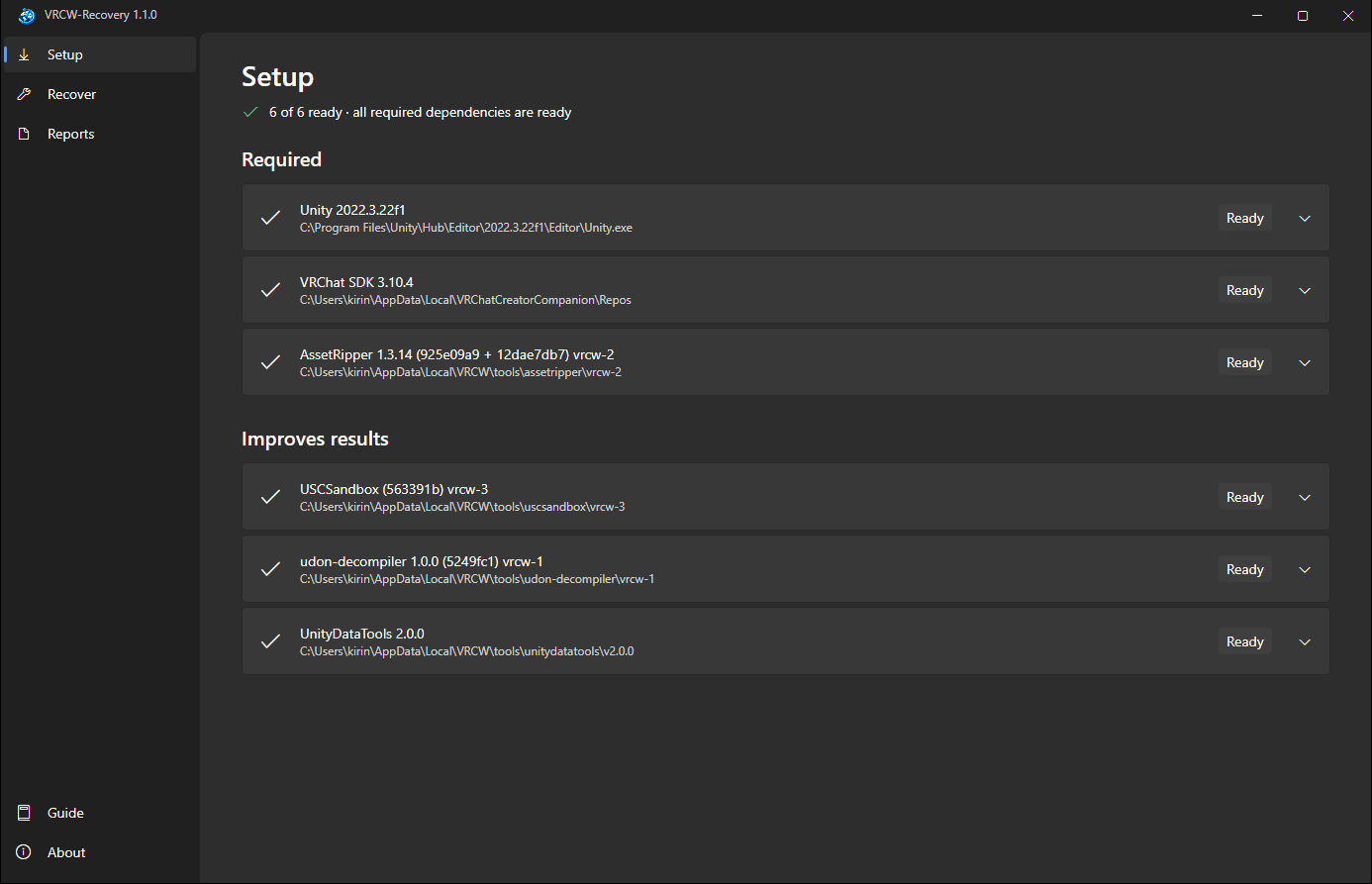Expand the udon-decompiler row chevron
Image resolution: width=1372 pixels, height=884 pixels.
(1305, 569)
